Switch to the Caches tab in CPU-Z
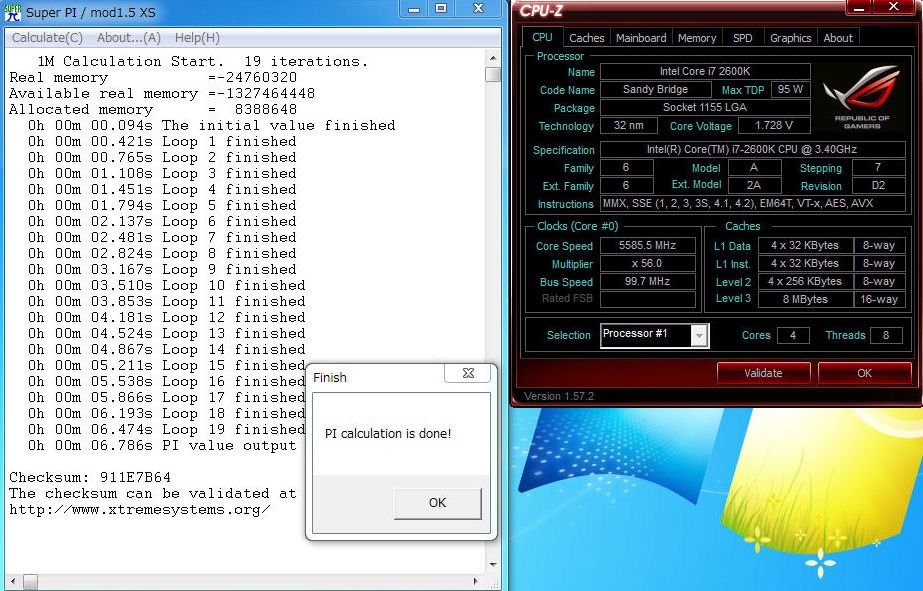Viewport: 923px width, 591px height. click(586, 38)
